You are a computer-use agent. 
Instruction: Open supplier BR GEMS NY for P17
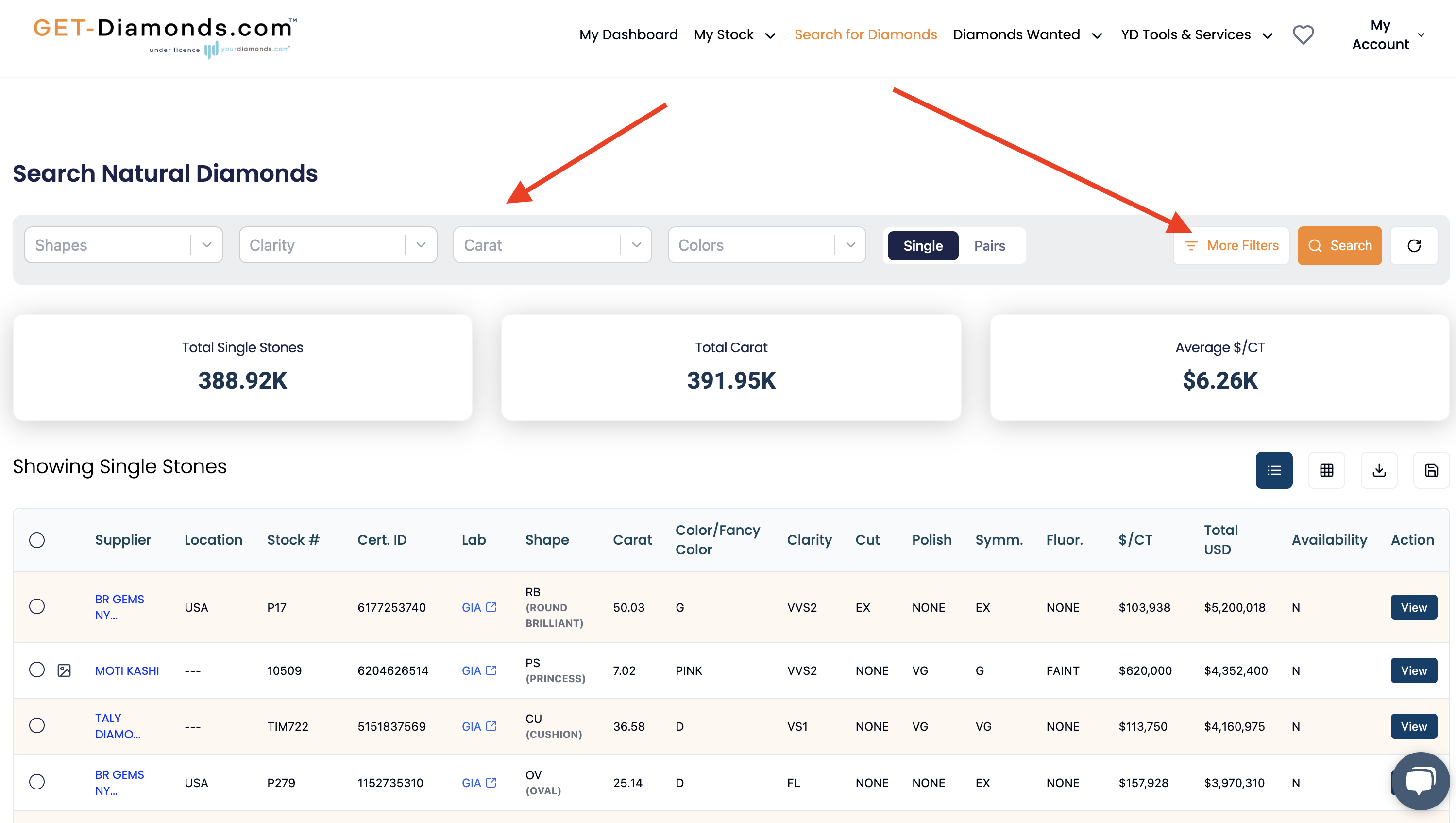click(119, 607)
